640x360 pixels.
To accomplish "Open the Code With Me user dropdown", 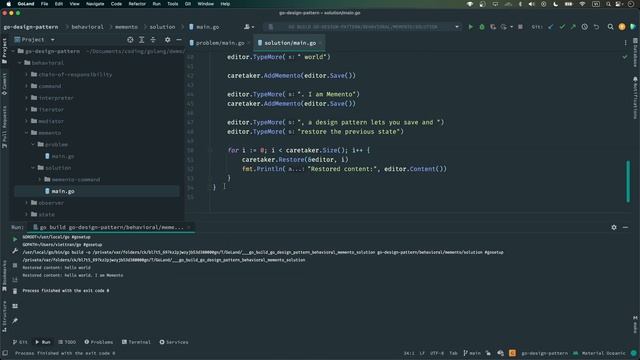I will pos(249,27).
